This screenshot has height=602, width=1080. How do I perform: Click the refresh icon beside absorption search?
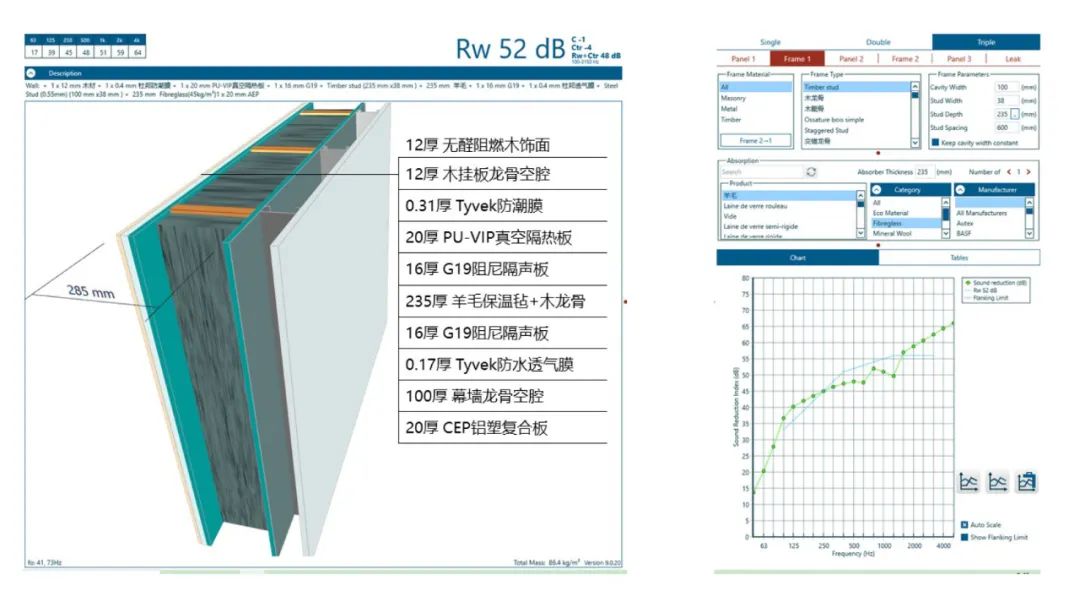point(811,172)
